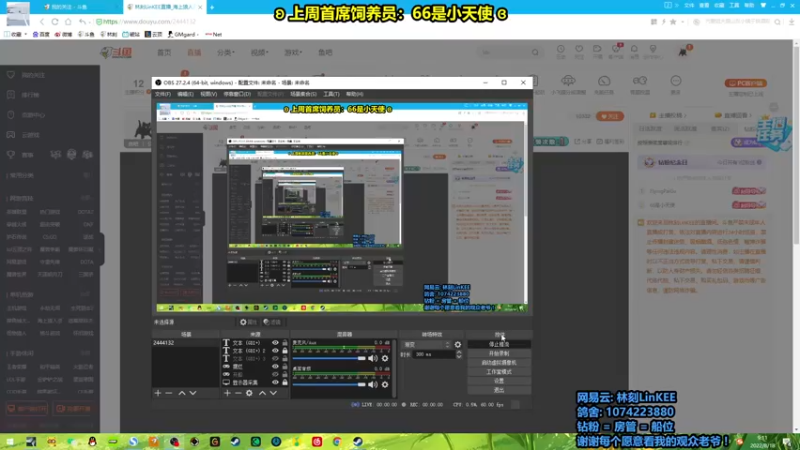800x450 pixels.
Task: Click the search magnifier icon on Douyu
Action: coord(535,52)
